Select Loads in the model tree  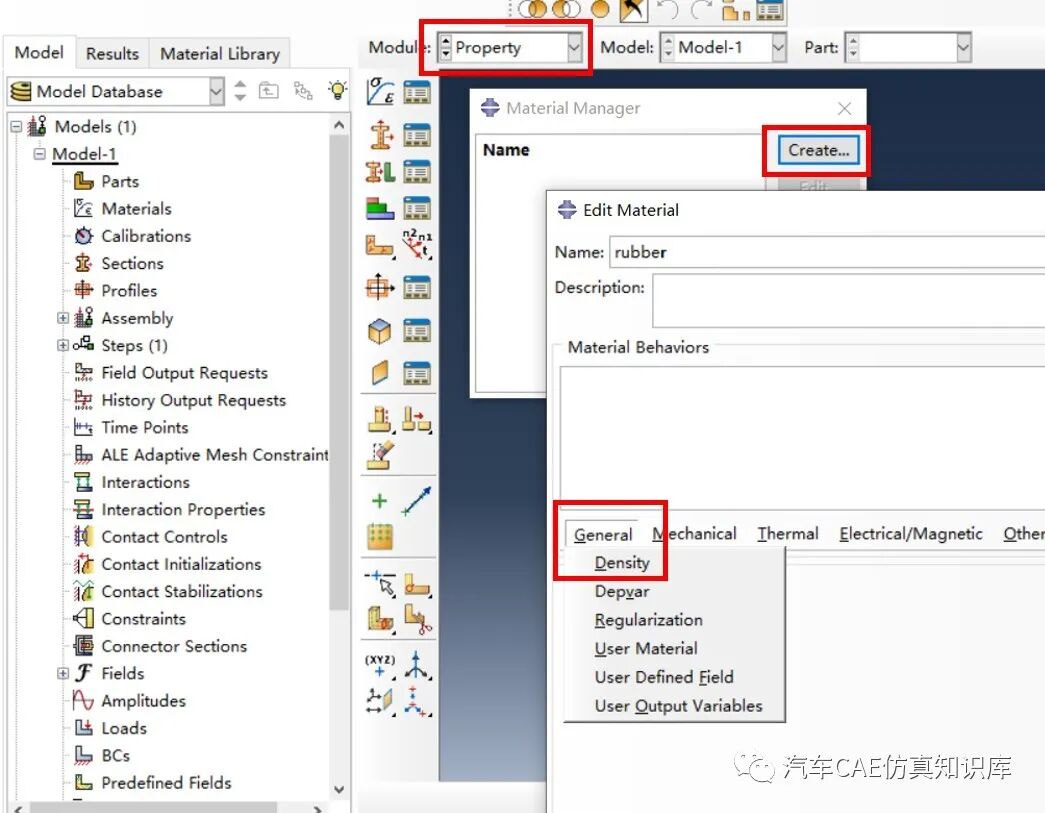[124, 728]
